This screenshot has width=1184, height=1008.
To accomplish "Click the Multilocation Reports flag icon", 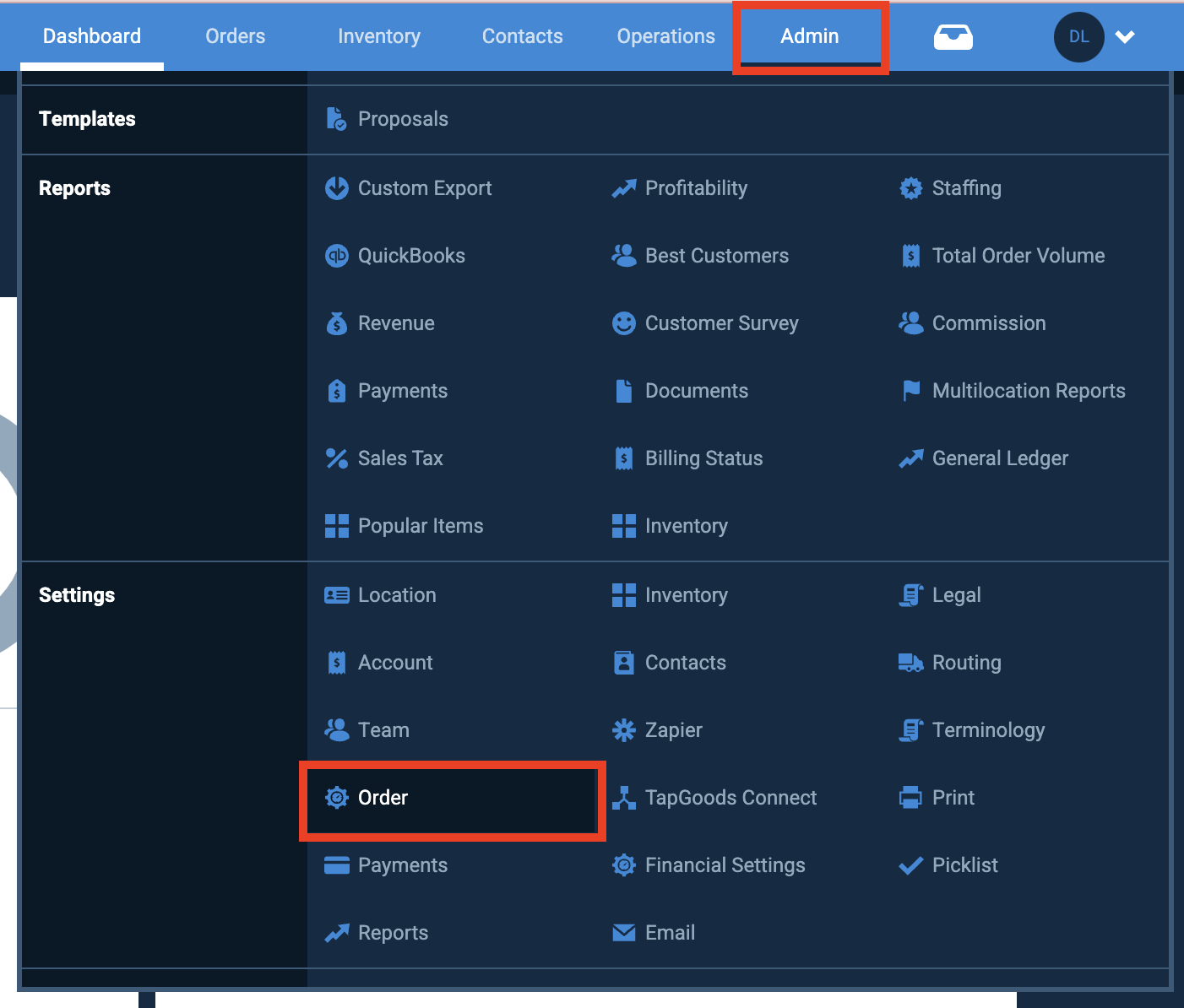I will (x=911, y=391).
